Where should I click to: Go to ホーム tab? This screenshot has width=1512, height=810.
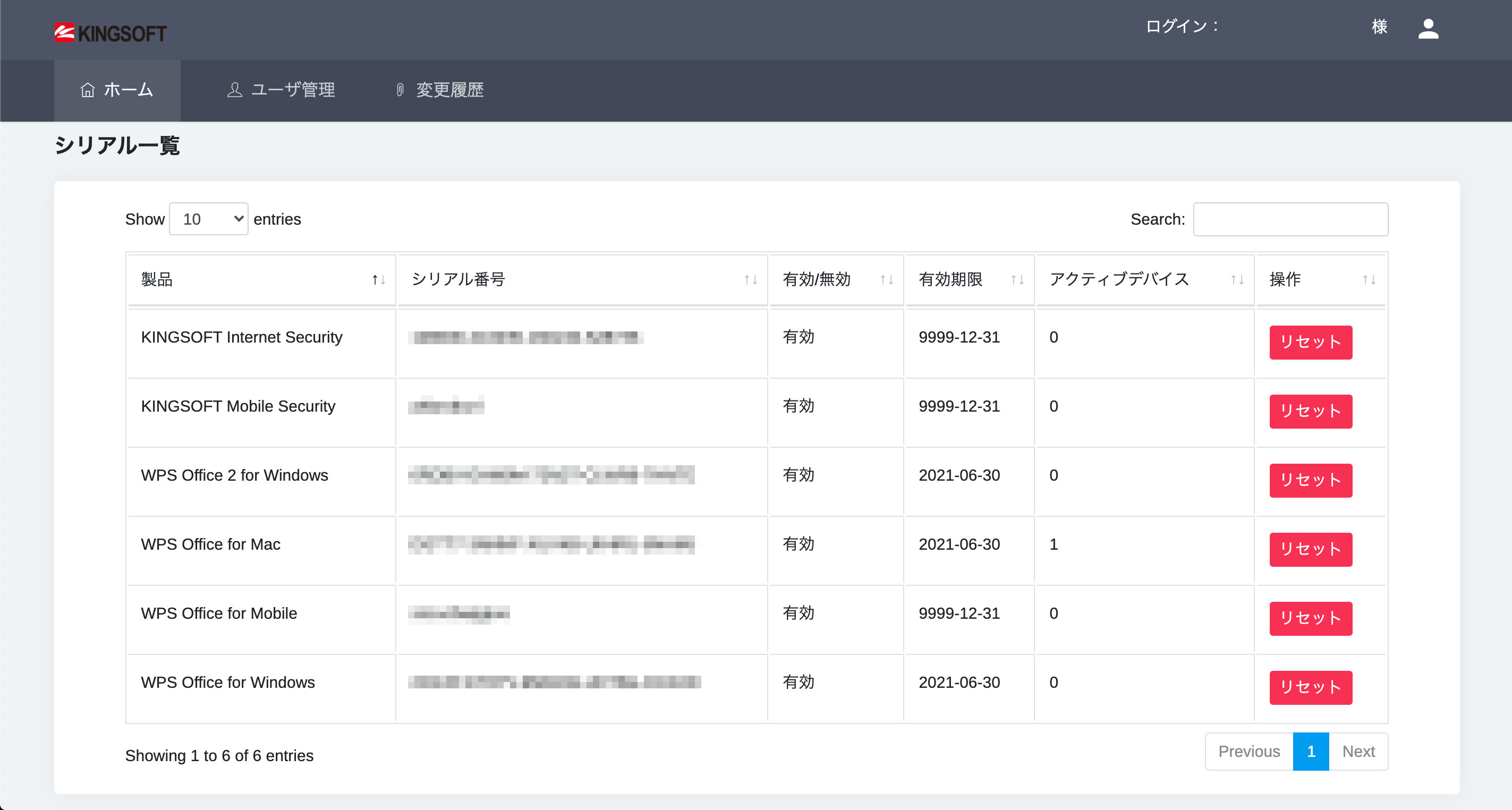pyautogui.click(x=117, y=90)
